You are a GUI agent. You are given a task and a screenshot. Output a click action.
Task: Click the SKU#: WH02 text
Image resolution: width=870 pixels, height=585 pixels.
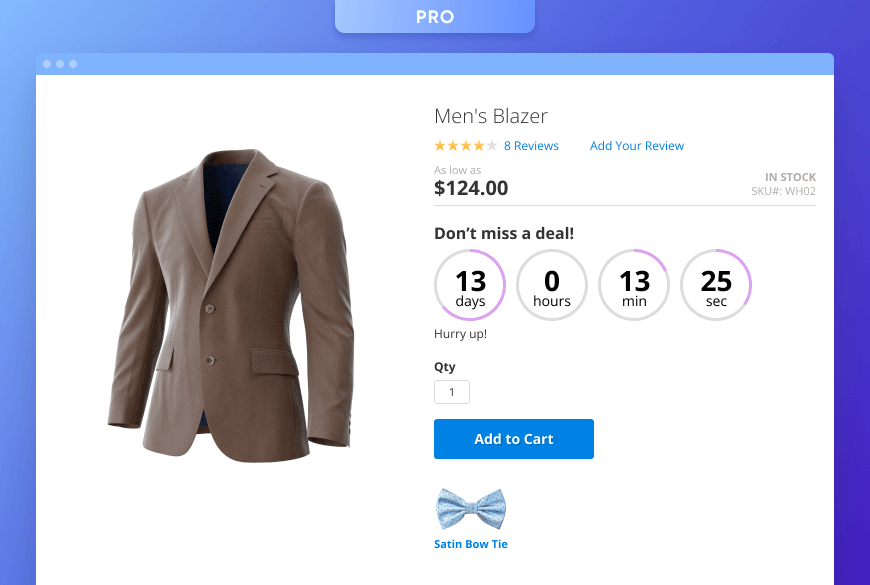tap(782, 191)
